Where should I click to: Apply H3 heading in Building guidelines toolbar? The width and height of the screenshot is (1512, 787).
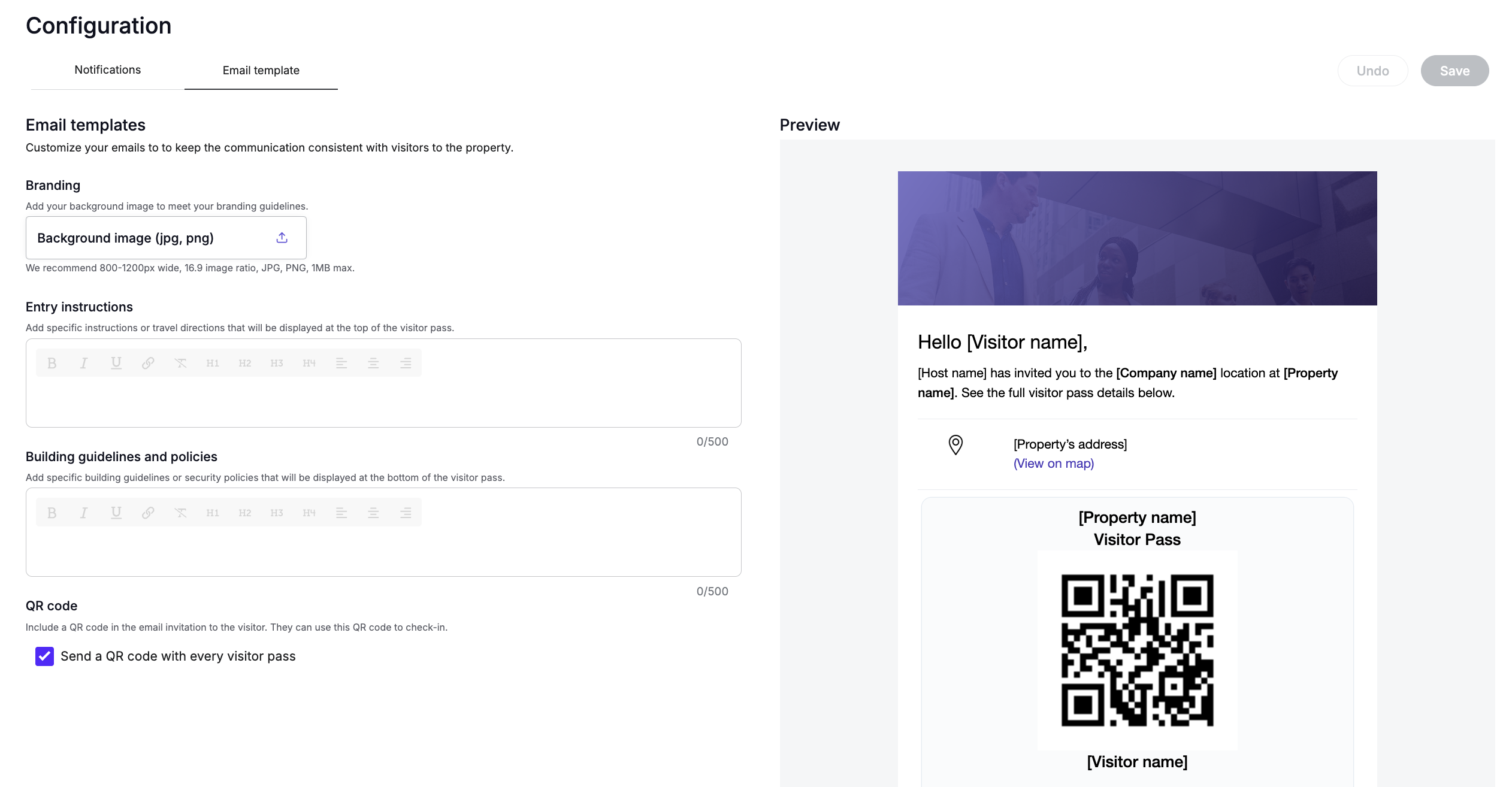point(277,513)
